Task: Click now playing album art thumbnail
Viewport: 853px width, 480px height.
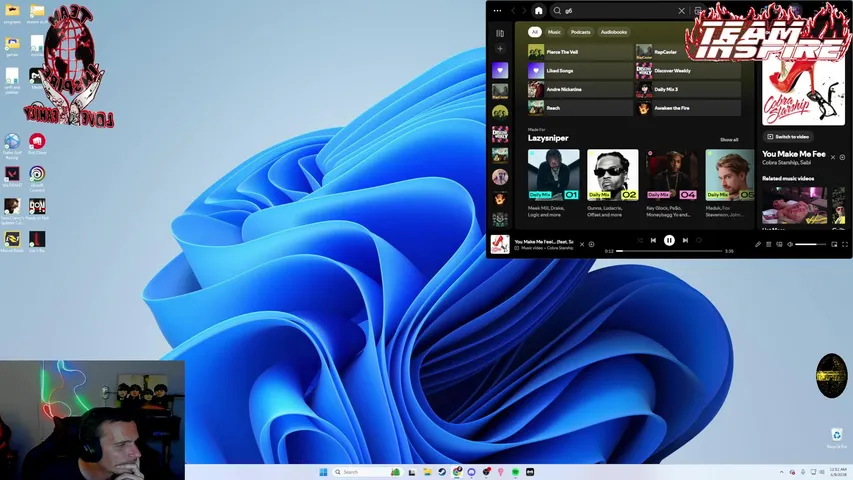Action: click(x=500, y=244)
